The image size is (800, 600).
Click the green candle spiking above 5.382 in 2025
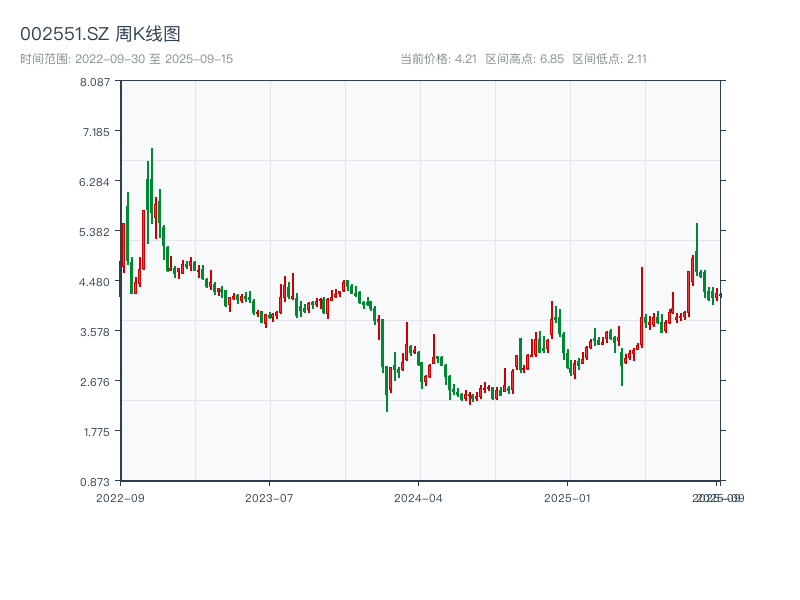[x=697, y=249]
